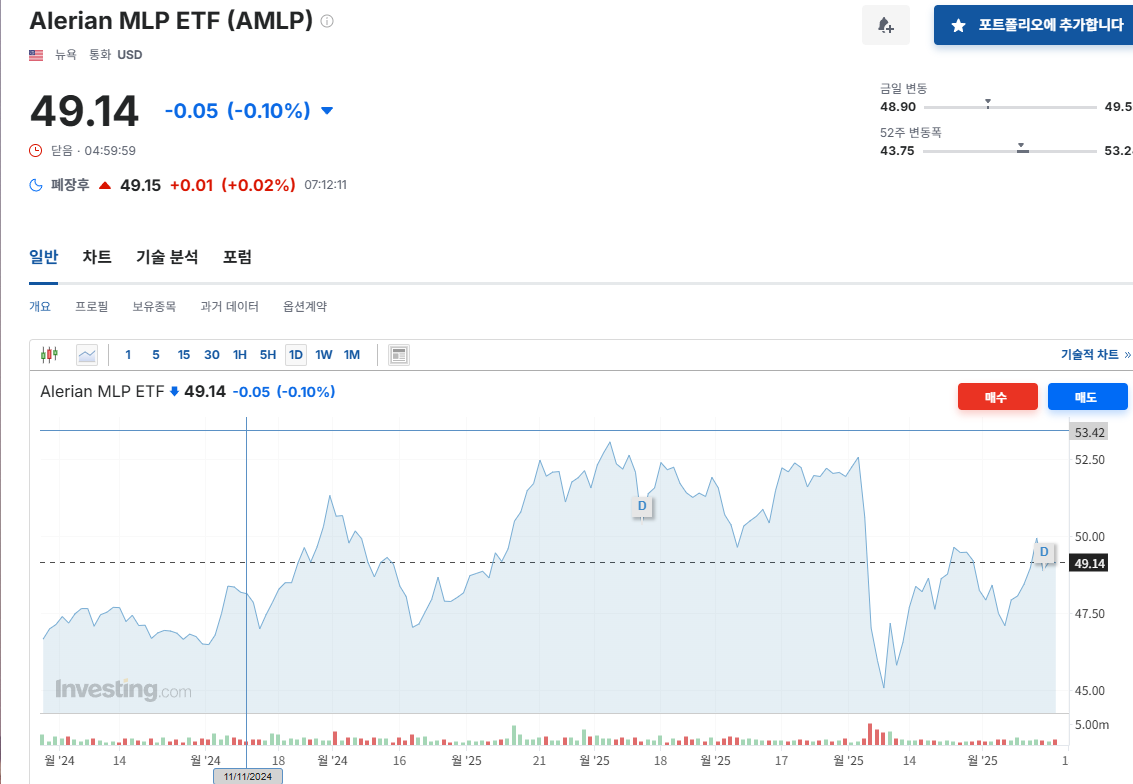
Task: Click the 52주 변동폭 slider handle
Action: point(1021,148)
